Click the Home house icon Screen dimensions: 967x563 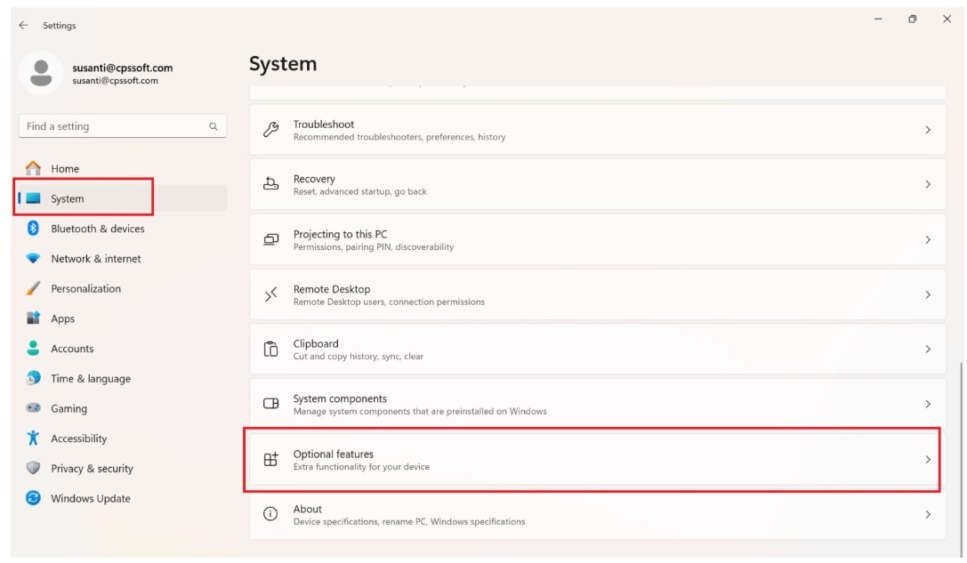coord(33,168)
